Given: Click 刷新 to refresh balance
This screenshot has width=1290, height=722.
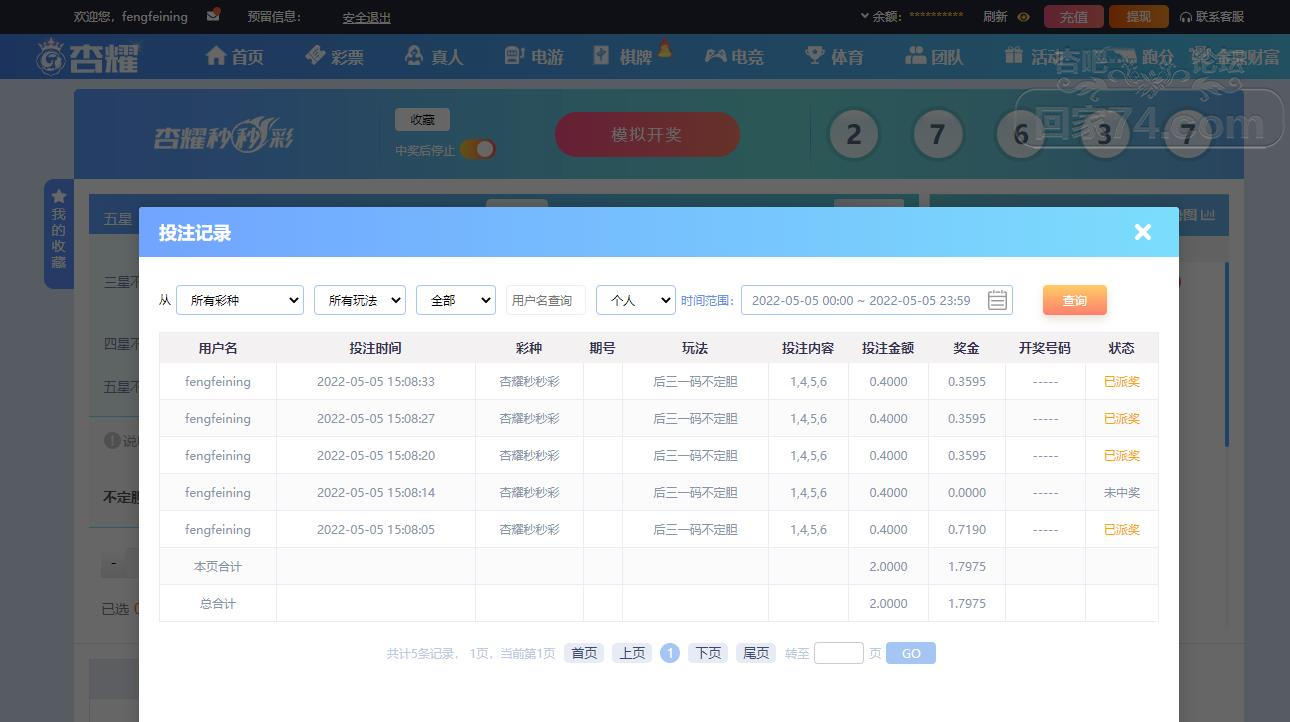Looking at the screenshot, I should (x=995, y=17).
